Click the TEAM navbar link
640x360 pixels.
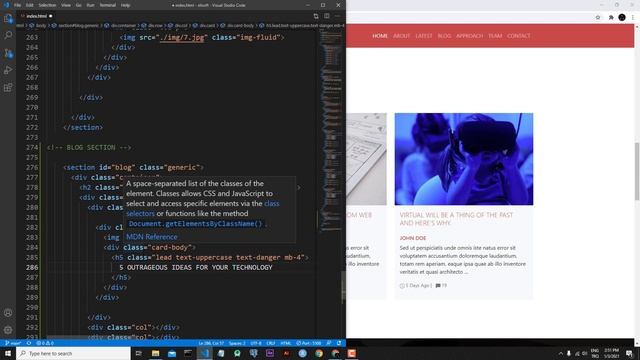coord(495,36)
